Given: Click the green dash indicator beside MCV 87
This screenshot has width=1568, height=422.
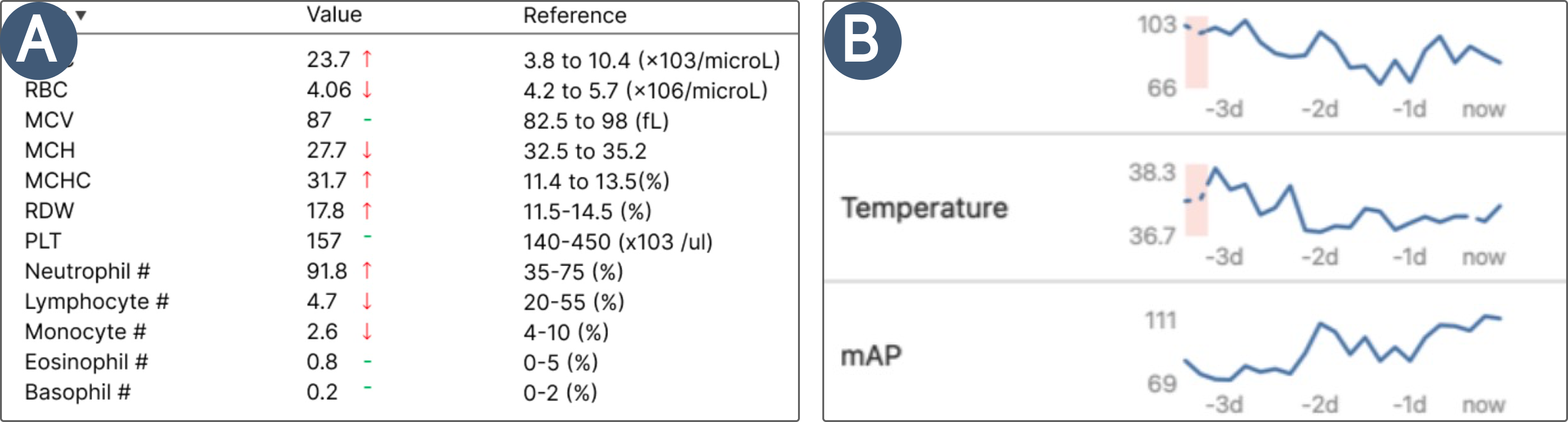Looking at the screenshot, I should coord(368,120).
